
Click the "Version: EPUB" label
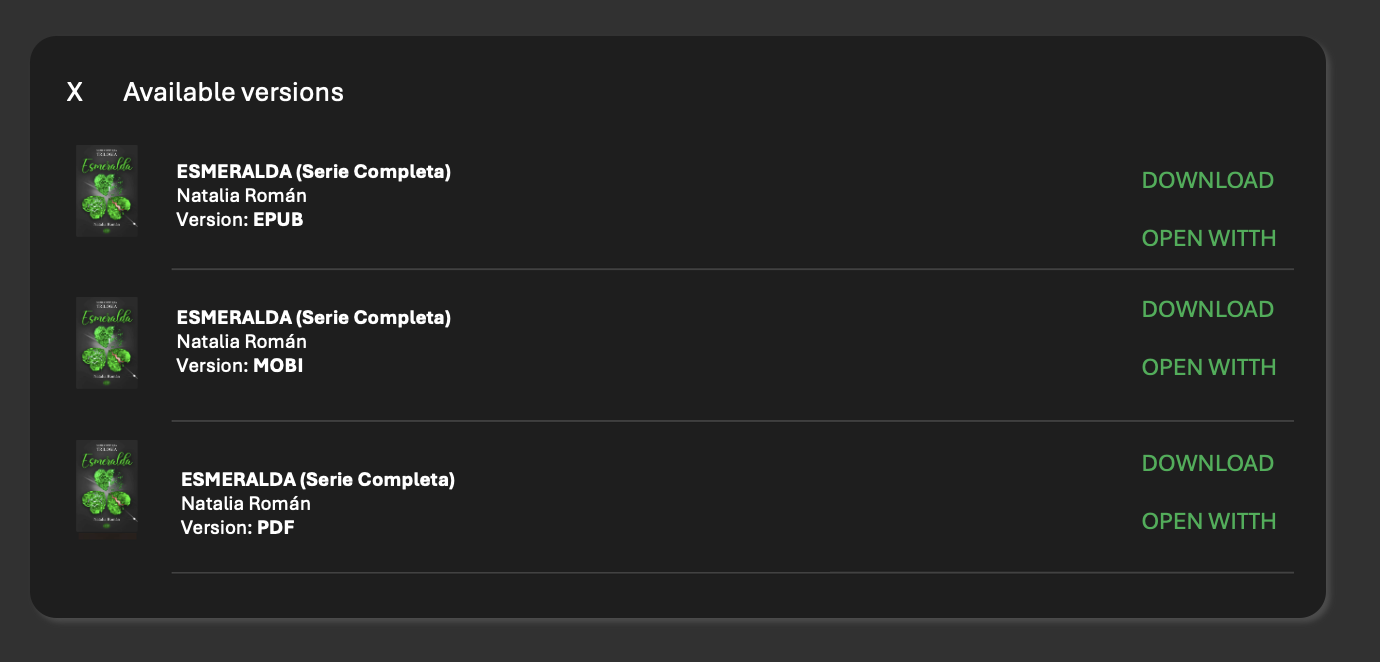239,220
